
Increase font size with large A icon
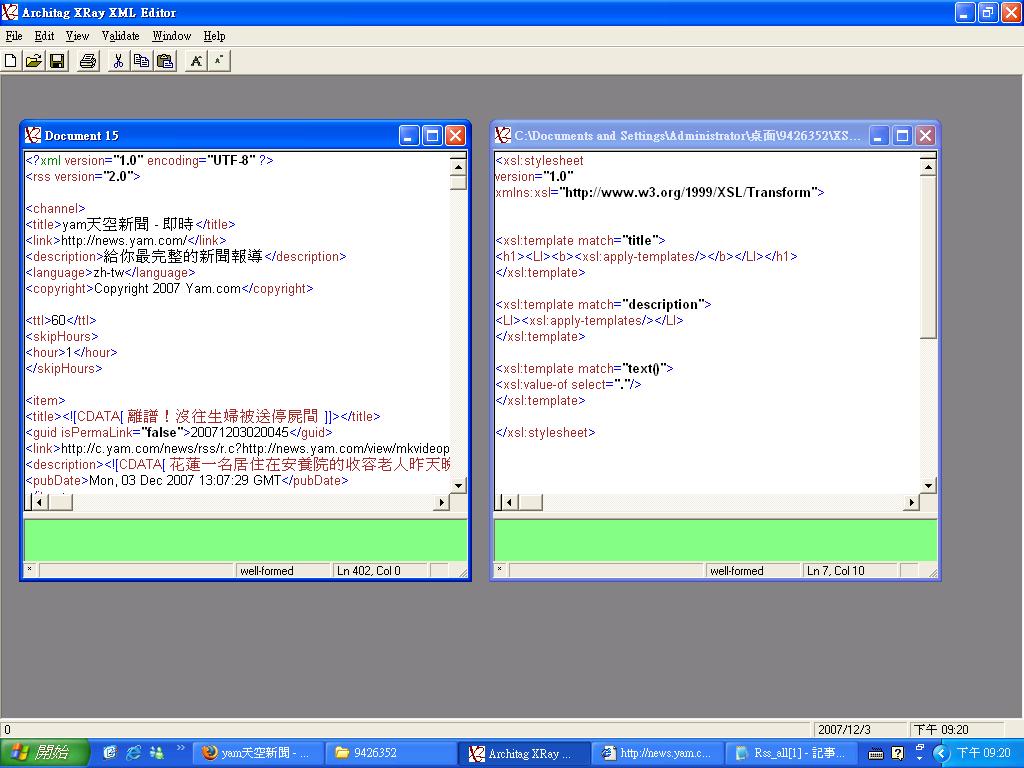coord(195,61)
